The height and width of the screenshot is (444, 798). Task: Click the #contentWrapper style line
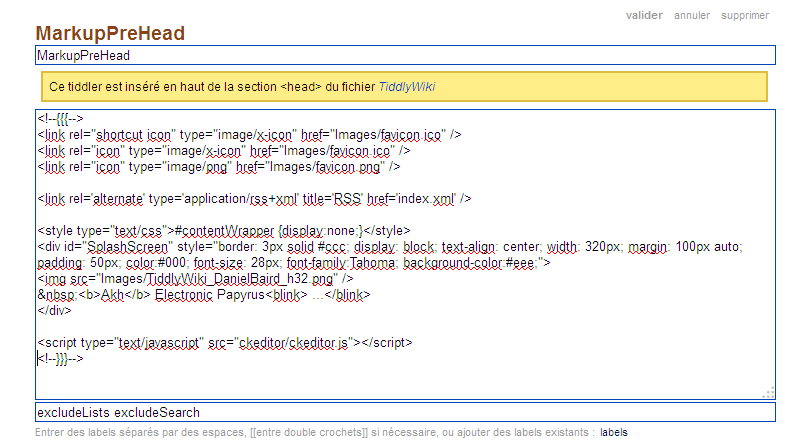(223, 231)
